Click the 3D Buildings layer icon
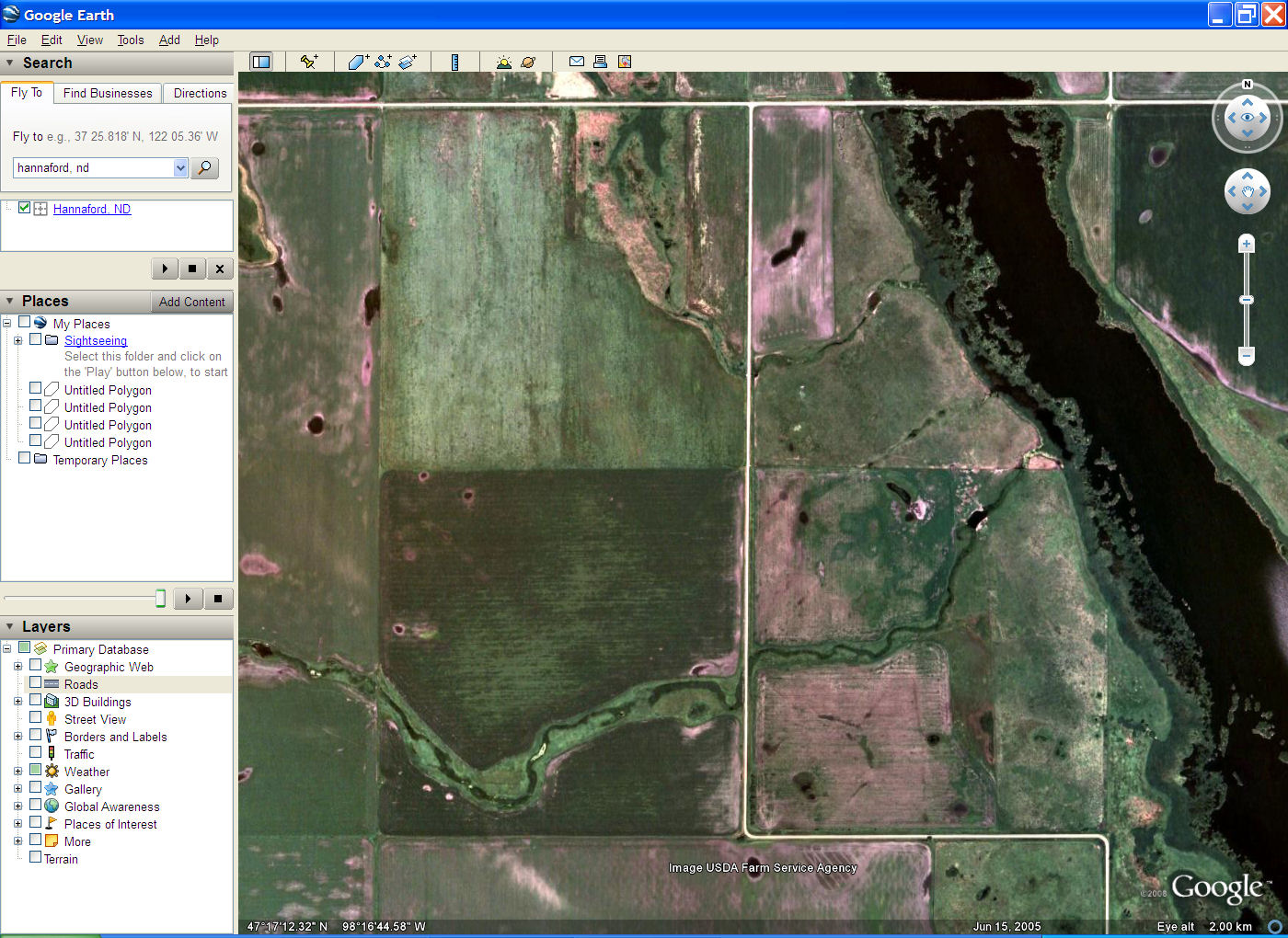Viewport: 1288px width, 938px height. click(52, 701)
